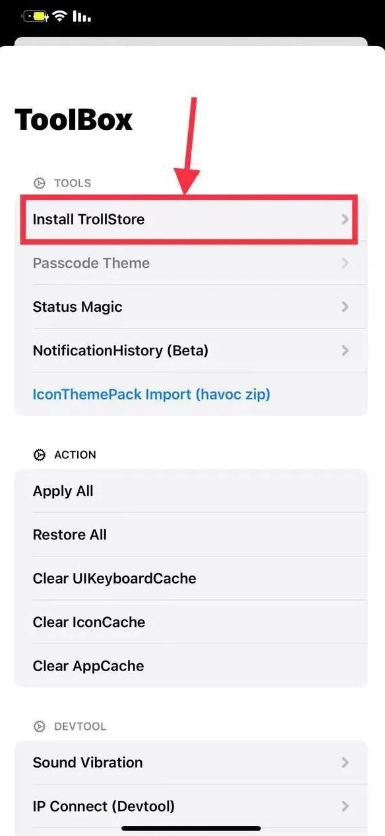Image resolution: width=385 pixels, height=836 pixels.
Task: Tap the DEVTOOL section header icon
Action: coord(39,726)
